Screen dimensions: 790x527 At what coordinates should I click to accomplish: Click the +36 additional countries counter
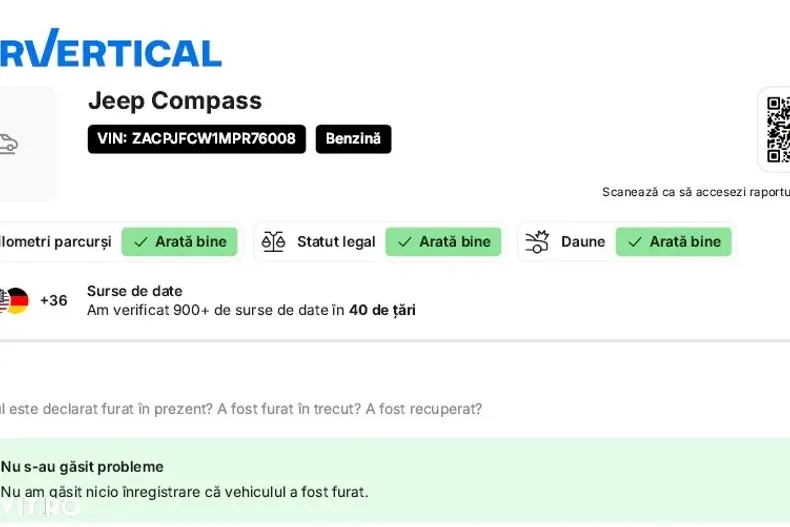point(54,300)
